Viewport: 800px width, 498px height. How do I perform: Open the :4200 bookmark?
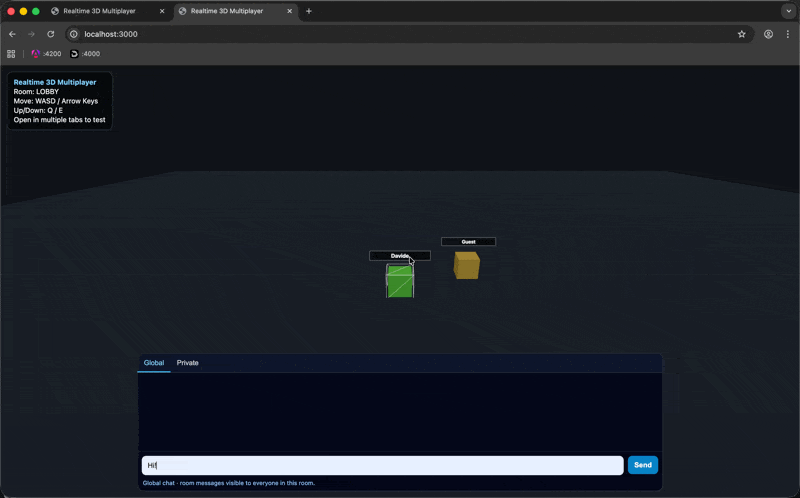pyautogui.click(x=46, y=54)
